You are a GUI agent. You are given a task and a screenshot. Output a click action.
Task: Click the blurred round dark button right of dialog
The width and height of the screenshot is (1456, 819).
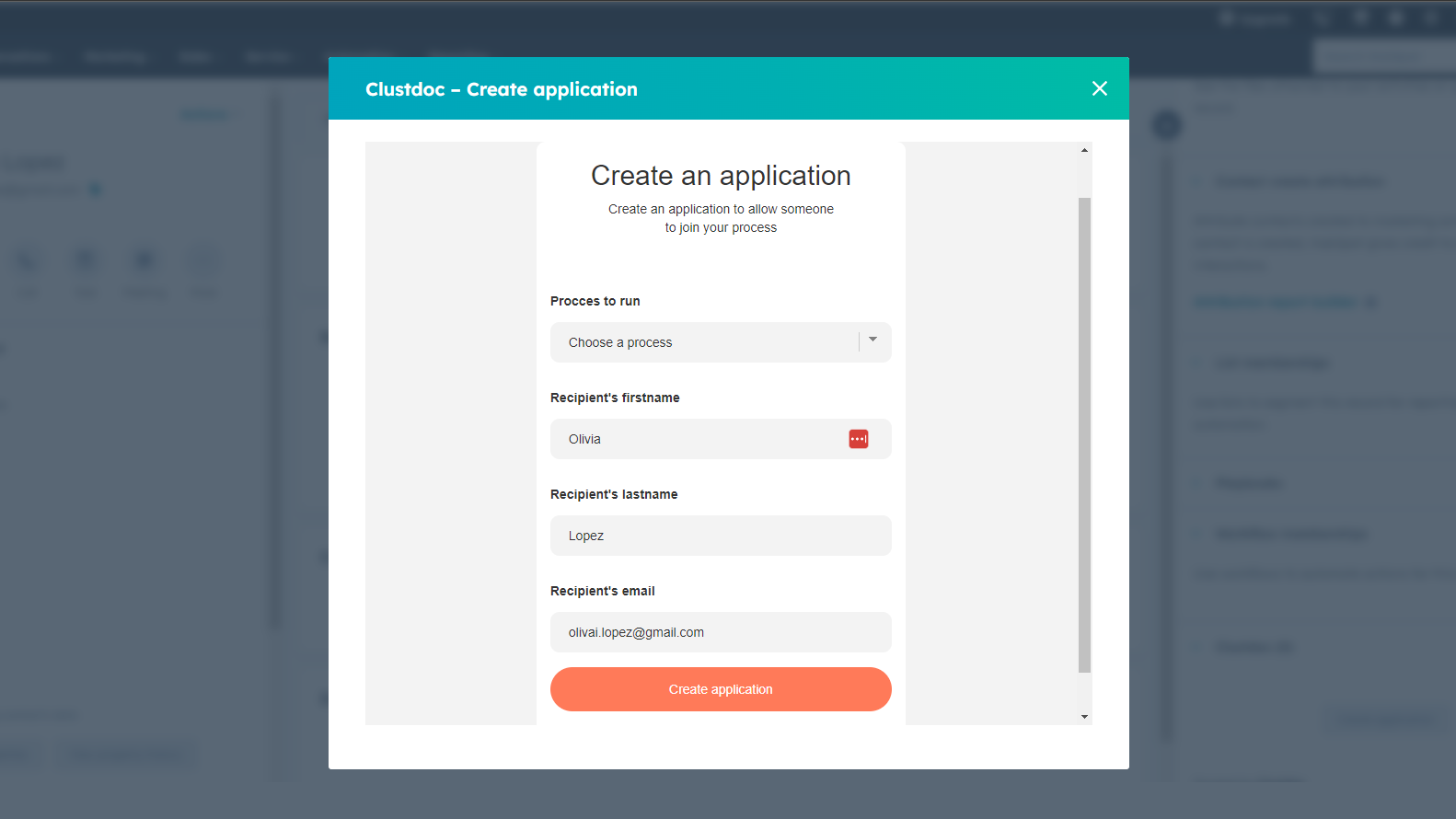1167,125
